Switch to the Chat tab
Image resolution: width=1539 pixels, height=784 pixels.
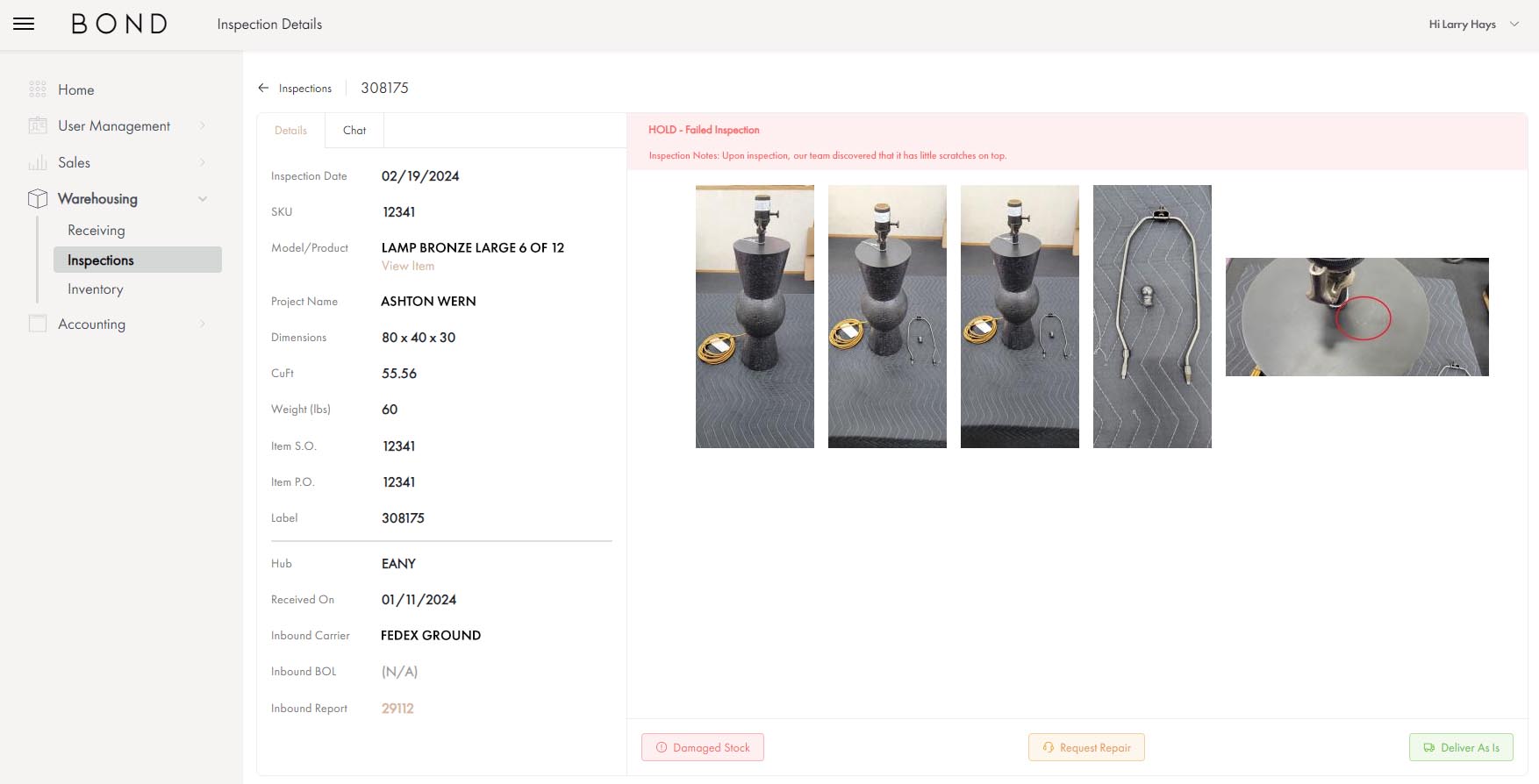(354, 131)
